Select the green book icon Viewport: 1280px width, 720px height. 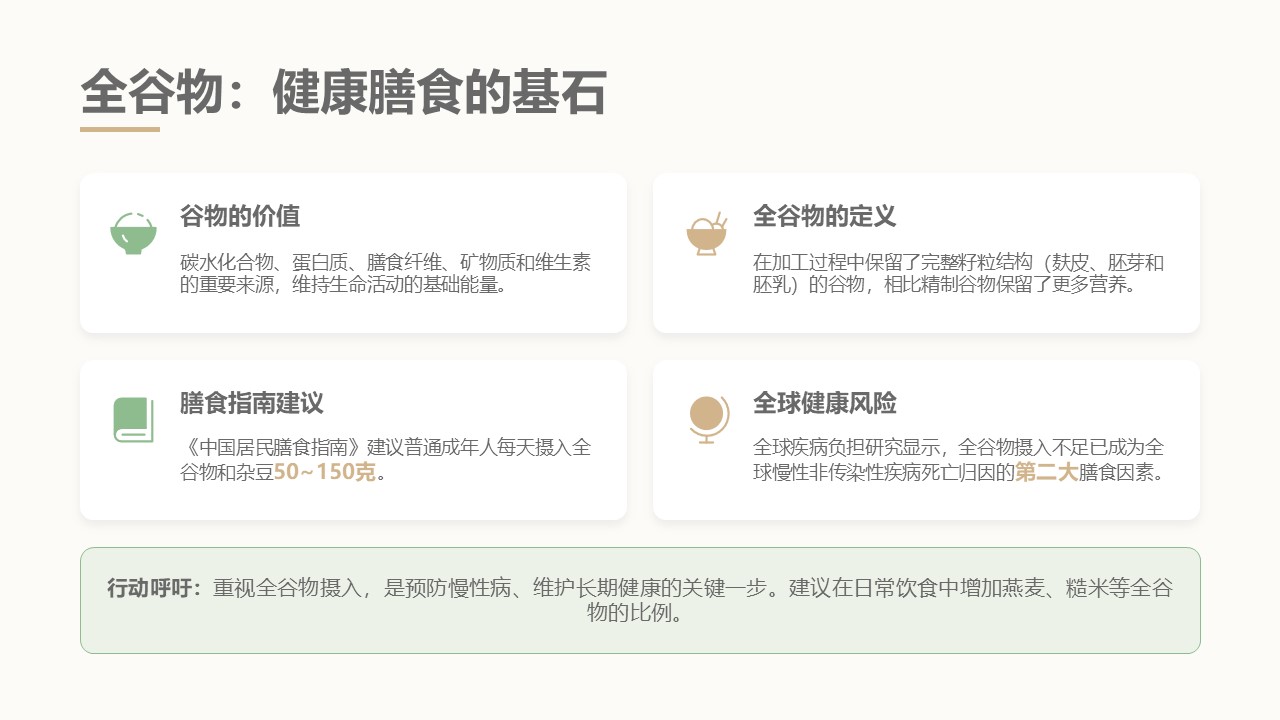tap(133, 420)
